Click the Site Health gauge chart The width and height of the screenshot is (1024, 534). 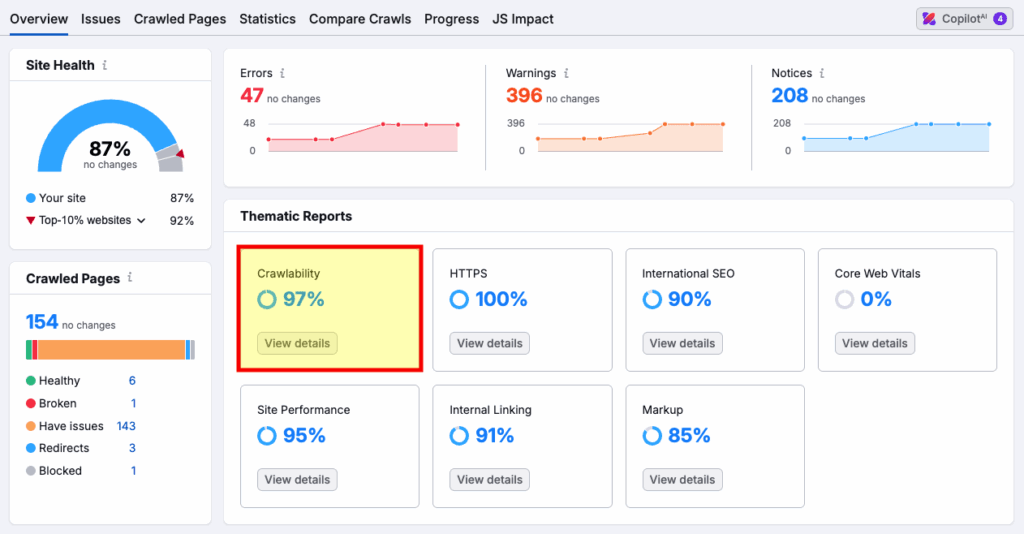[x=110, y=136]
